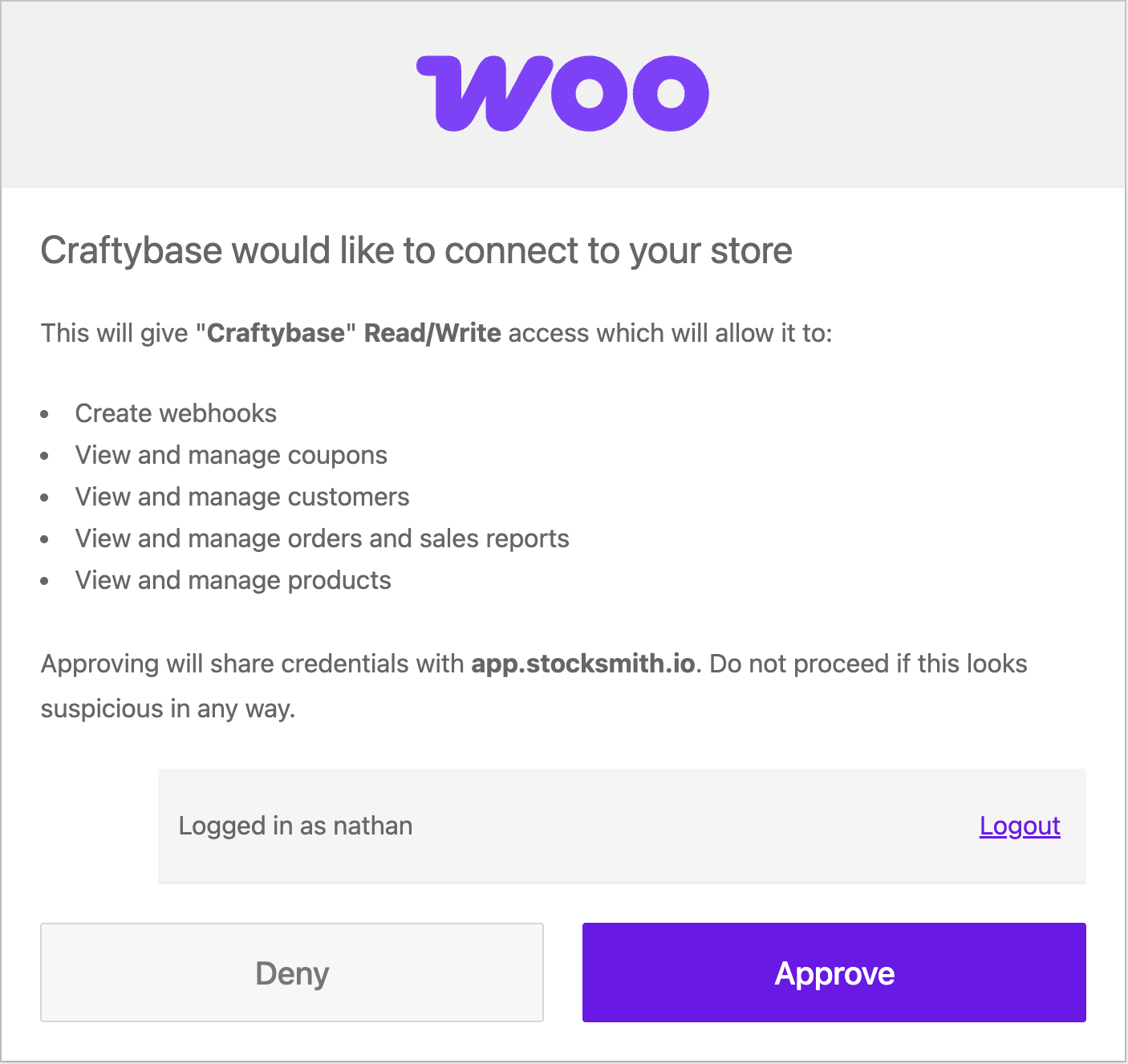Click the bullet before manage products

[45, 581]
